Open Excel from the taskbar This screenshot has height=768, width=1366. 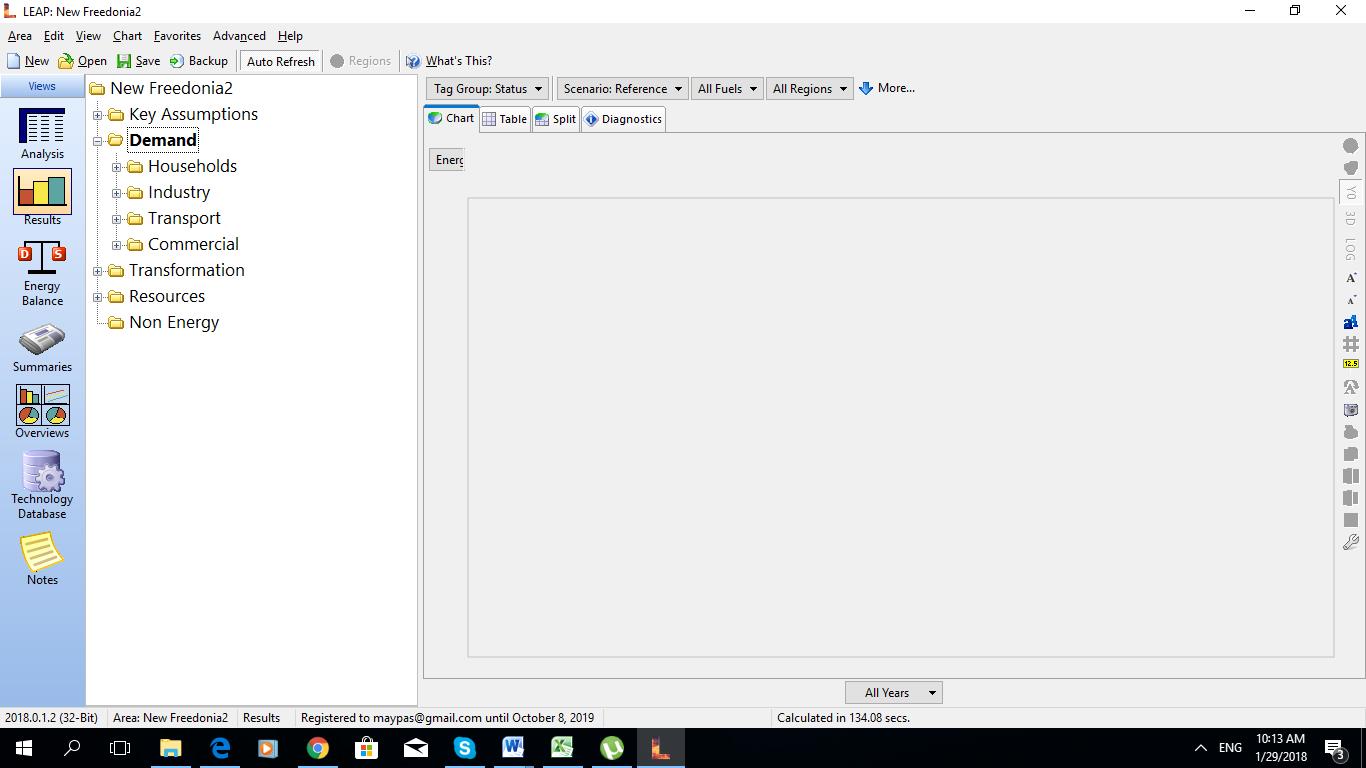click(x=562, y=747)
